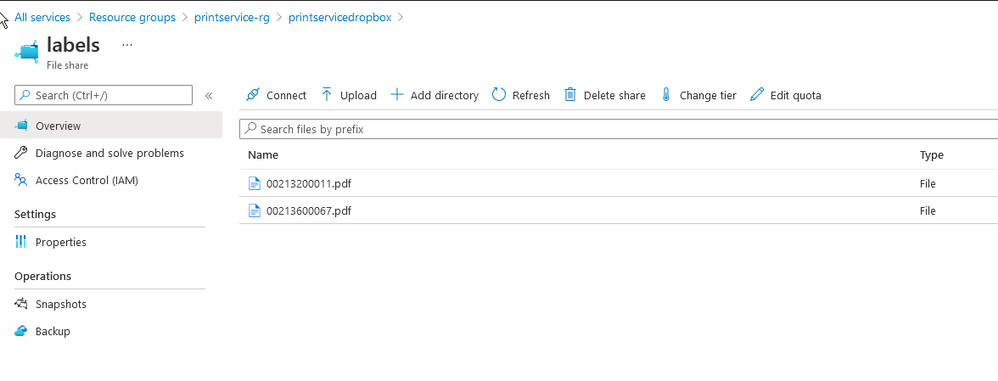Click the Delete share trash icon
Viewport: 998px width, 381px height.
(x=570, y=95)
